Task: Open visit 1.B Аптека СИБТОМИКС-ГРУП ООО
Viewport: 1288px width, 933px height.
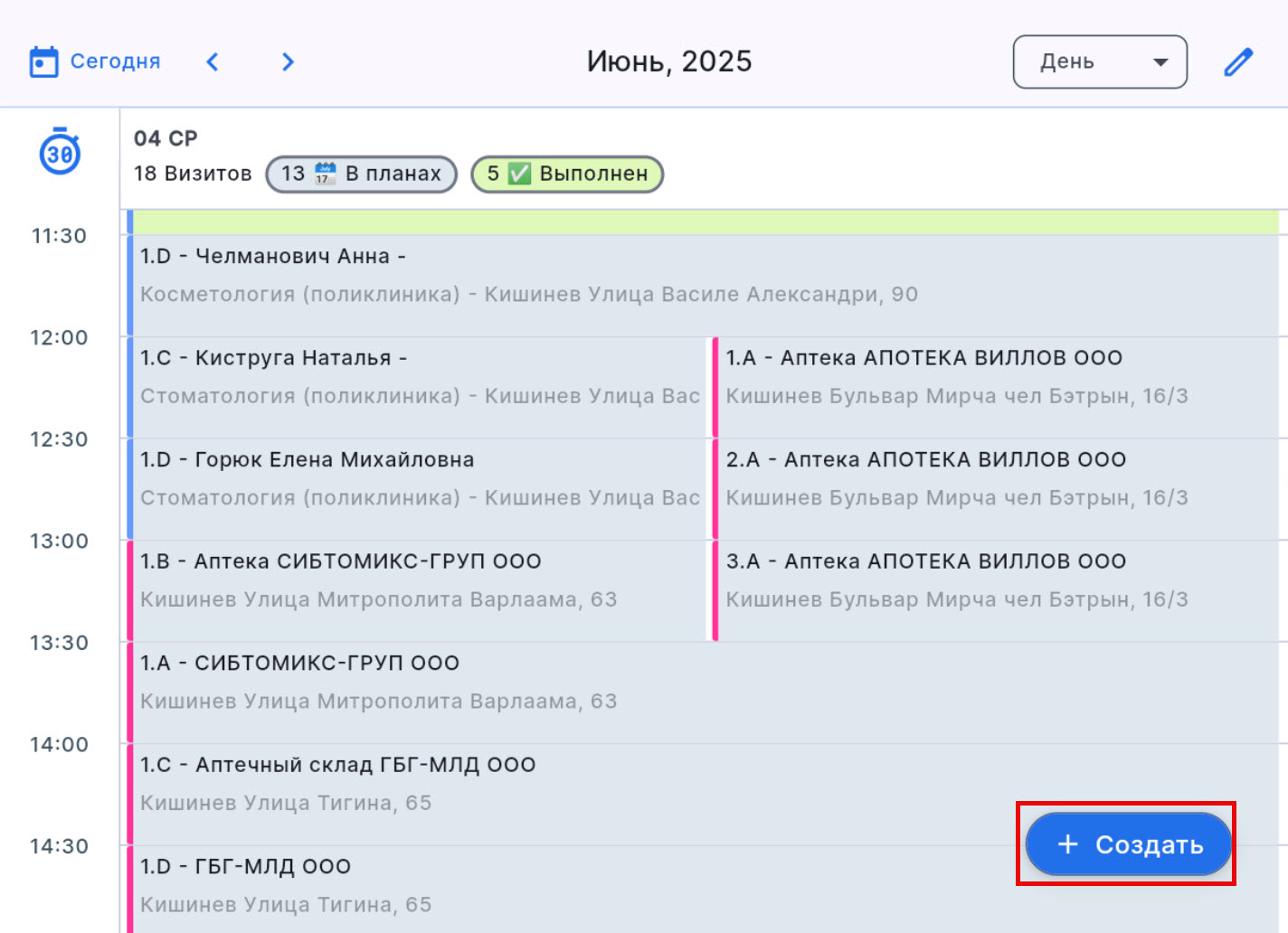Action: click(x=362, y=579)
